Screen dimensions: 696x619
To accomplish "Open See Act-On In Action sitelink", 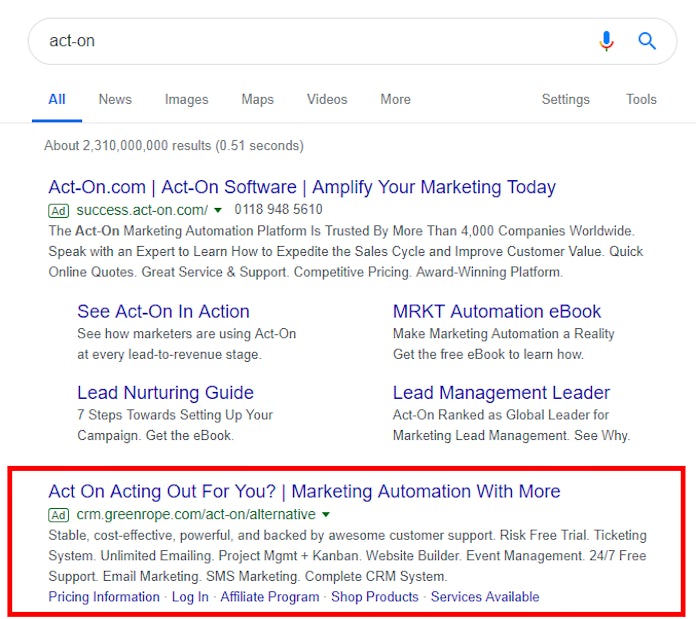I will click(163, 311).
